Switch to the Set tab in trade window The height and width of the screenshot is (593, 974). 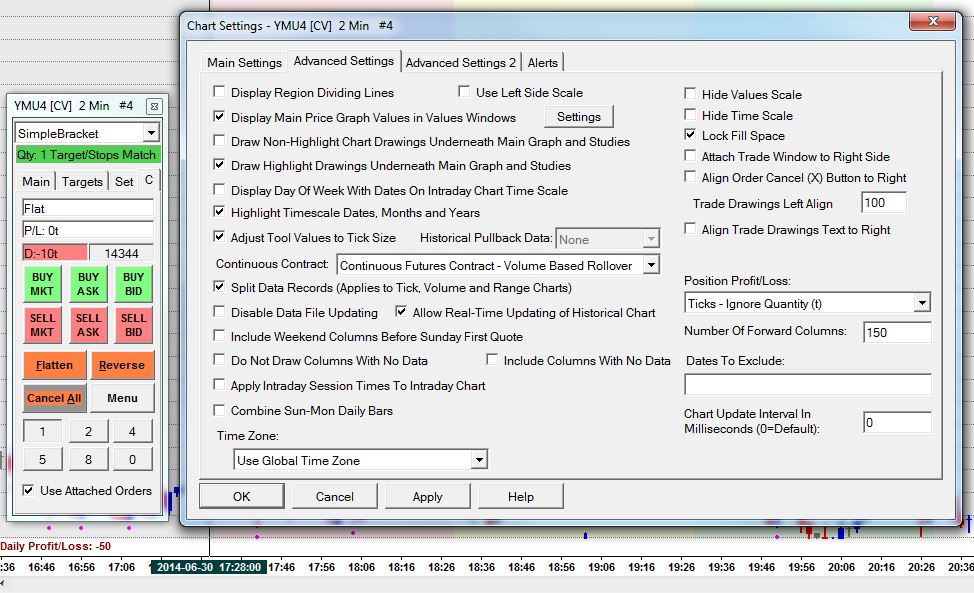pyautogui.click(x=124, y=181)
